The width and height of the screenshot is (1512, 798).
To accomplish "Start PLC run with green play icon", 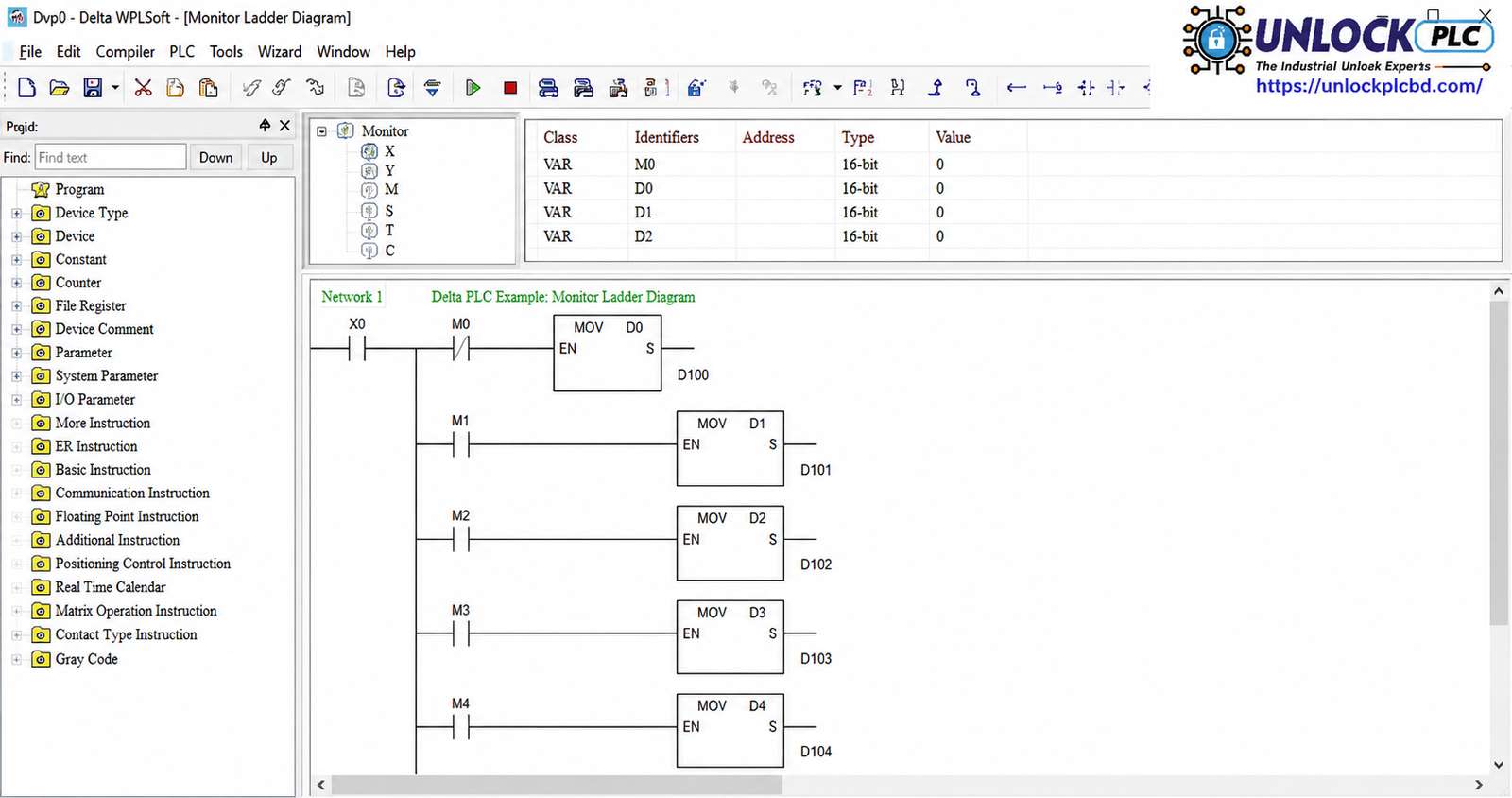I will coord(473,88).
